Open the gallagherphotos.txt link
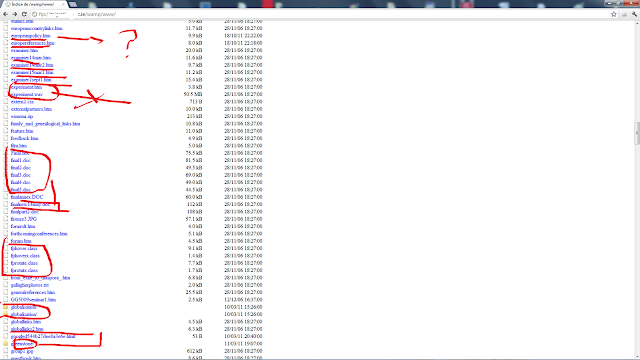Image resolution: width=640 pixels, height=360 pixels. tap(30, 285)
